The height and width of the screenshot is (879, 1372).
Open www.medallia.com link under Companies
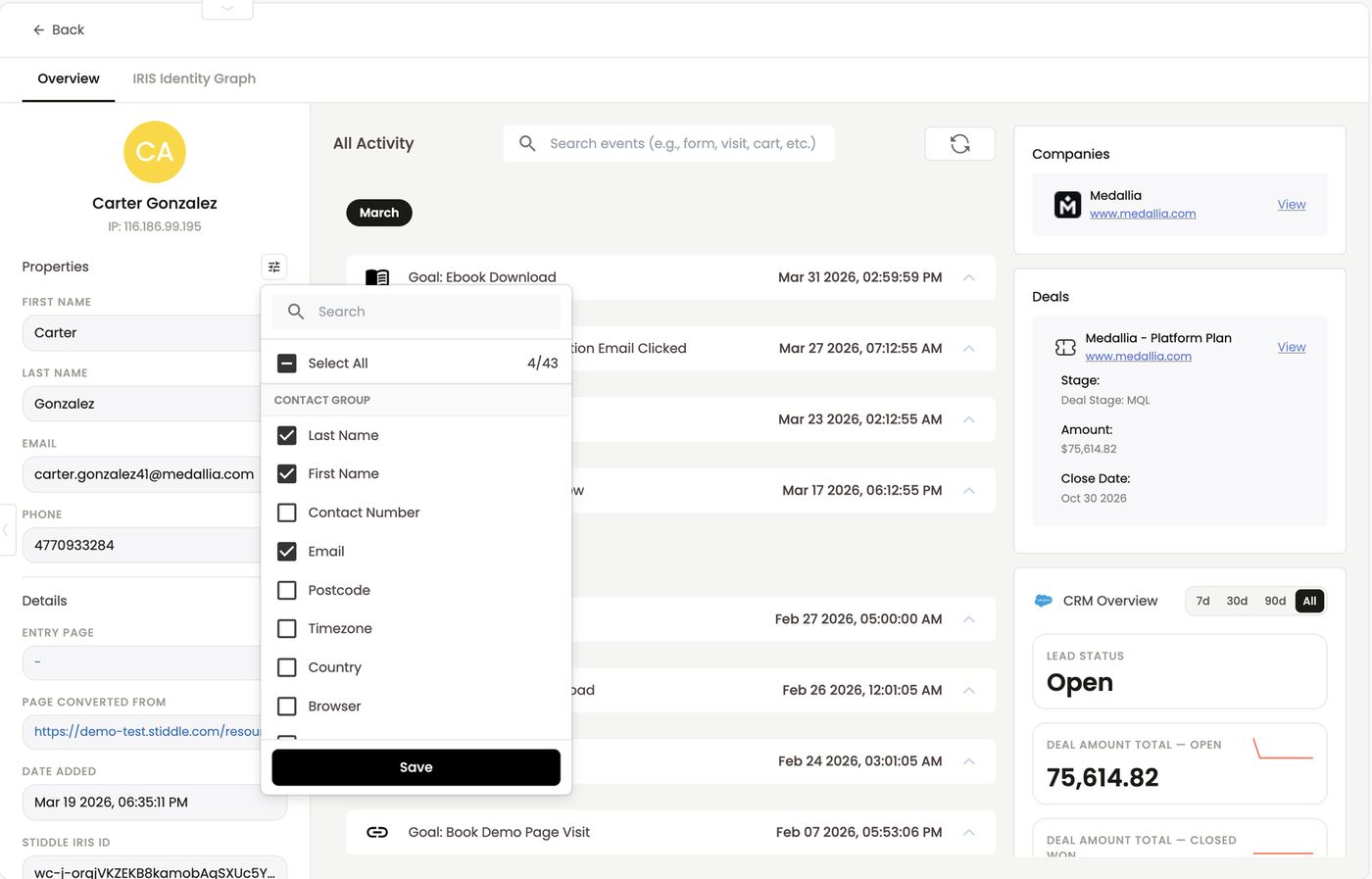coord(1143,214)
